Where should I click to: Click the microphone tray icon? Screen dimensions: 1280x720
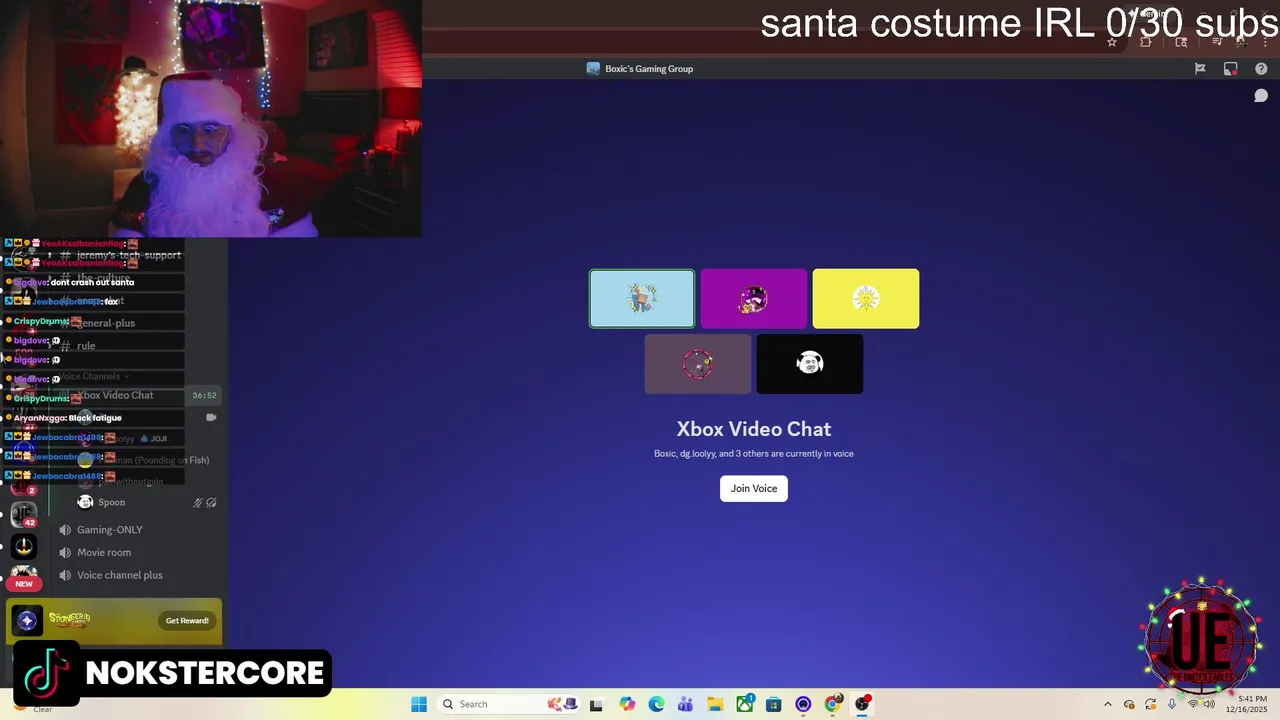tap(1172, 704)
